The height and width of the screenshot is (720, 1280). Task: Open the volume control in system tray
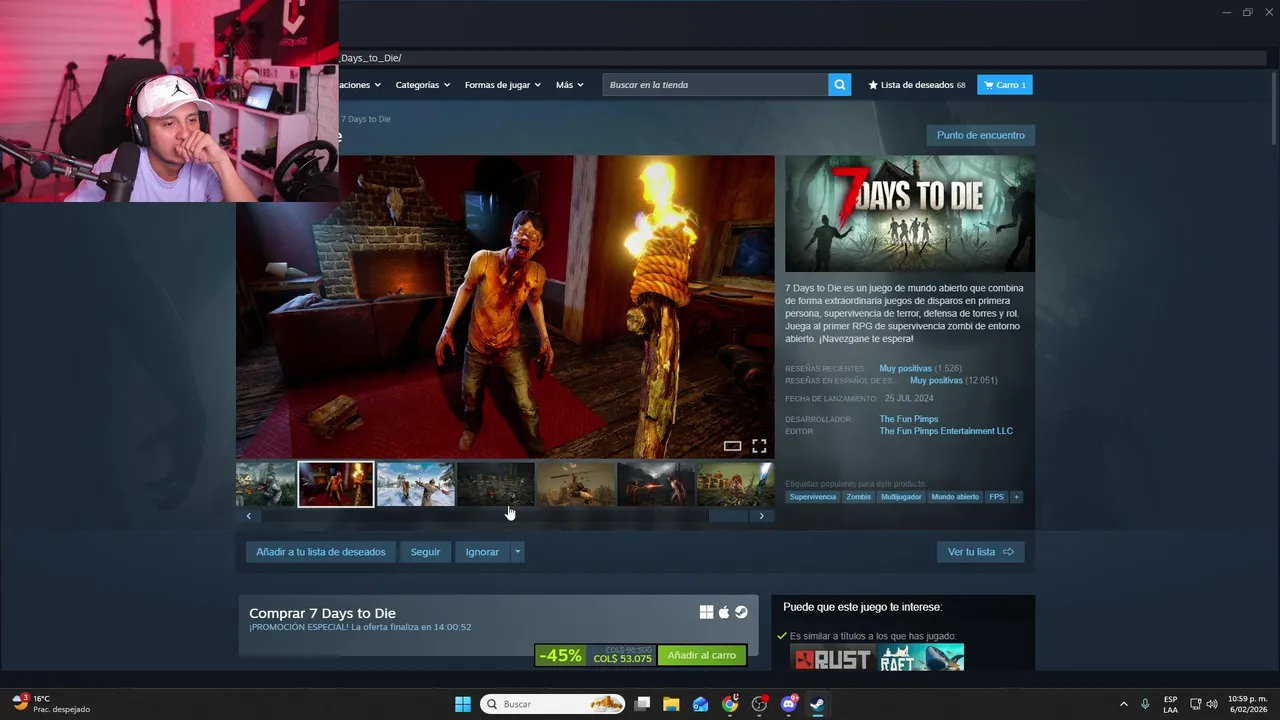click(x=1213, y=704)
